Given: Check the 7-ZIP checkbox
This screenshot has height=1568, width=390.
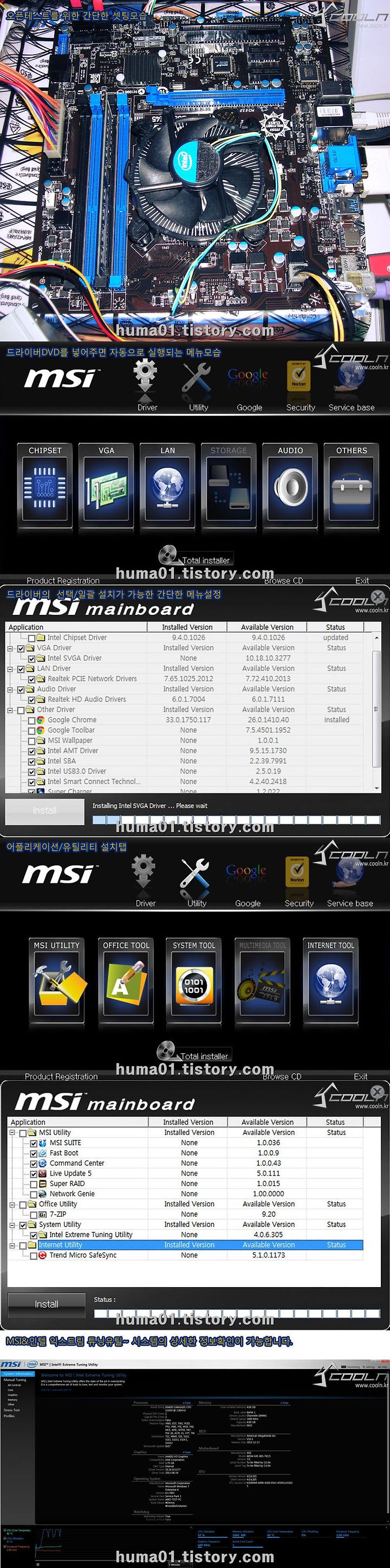Looking at the screenshot, I should click(34, 1215).
